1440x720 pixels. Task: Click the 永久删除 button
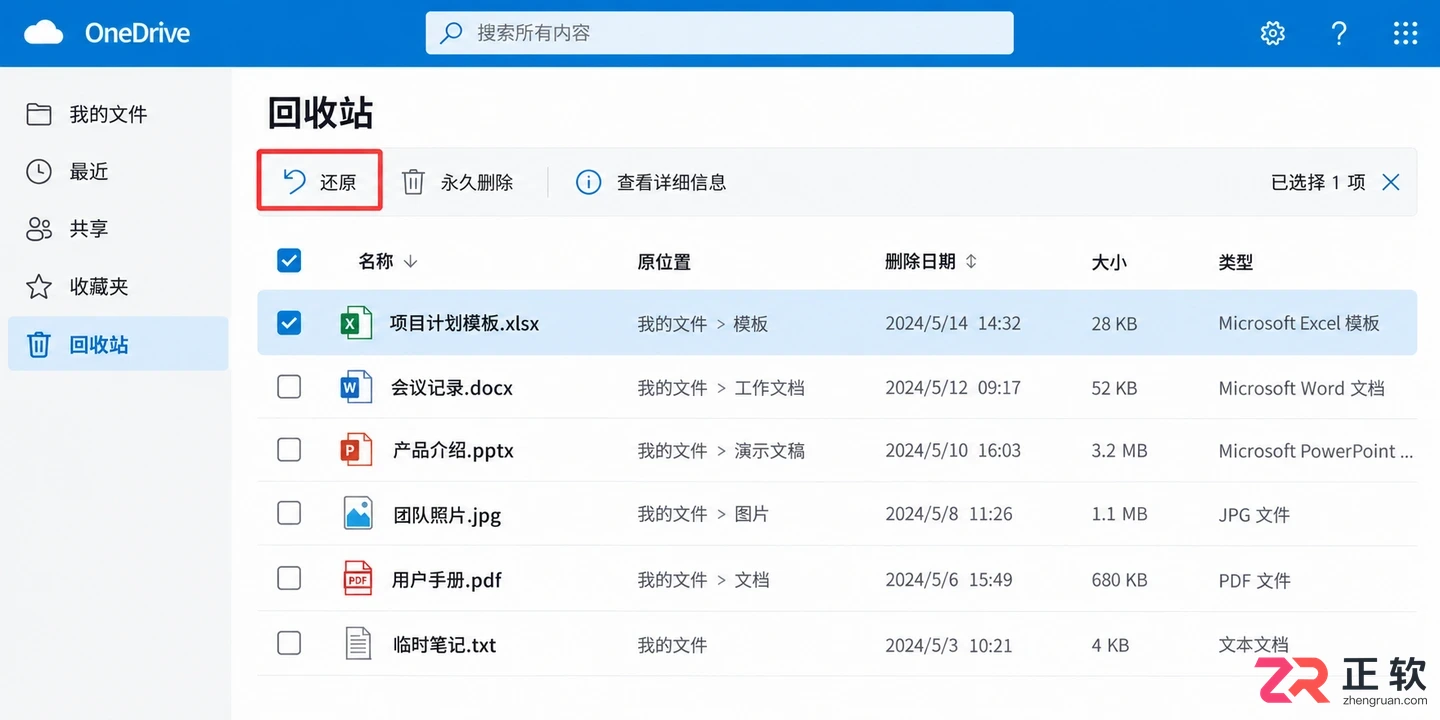(x=457, y=182)
